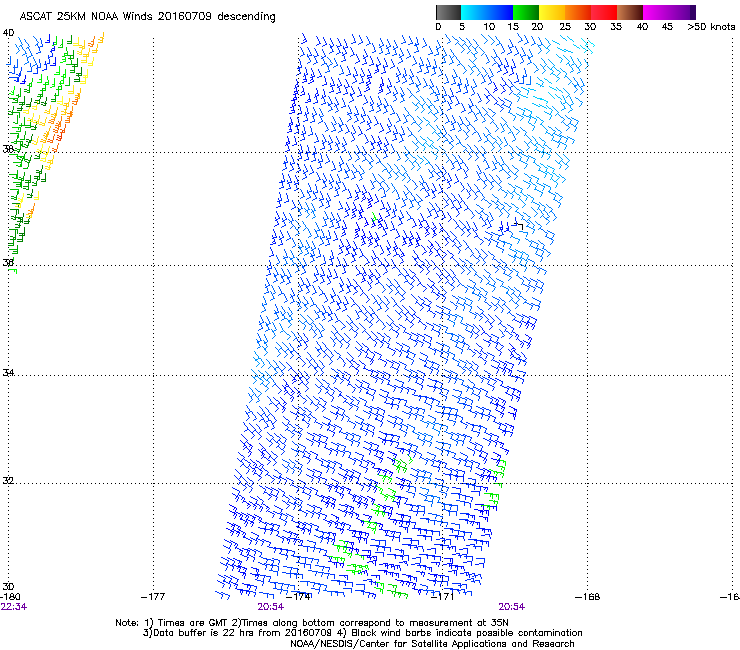Screen dimensions: 740x650
Task: Click the -168 longitude label
Action: [x=588, y=597]
